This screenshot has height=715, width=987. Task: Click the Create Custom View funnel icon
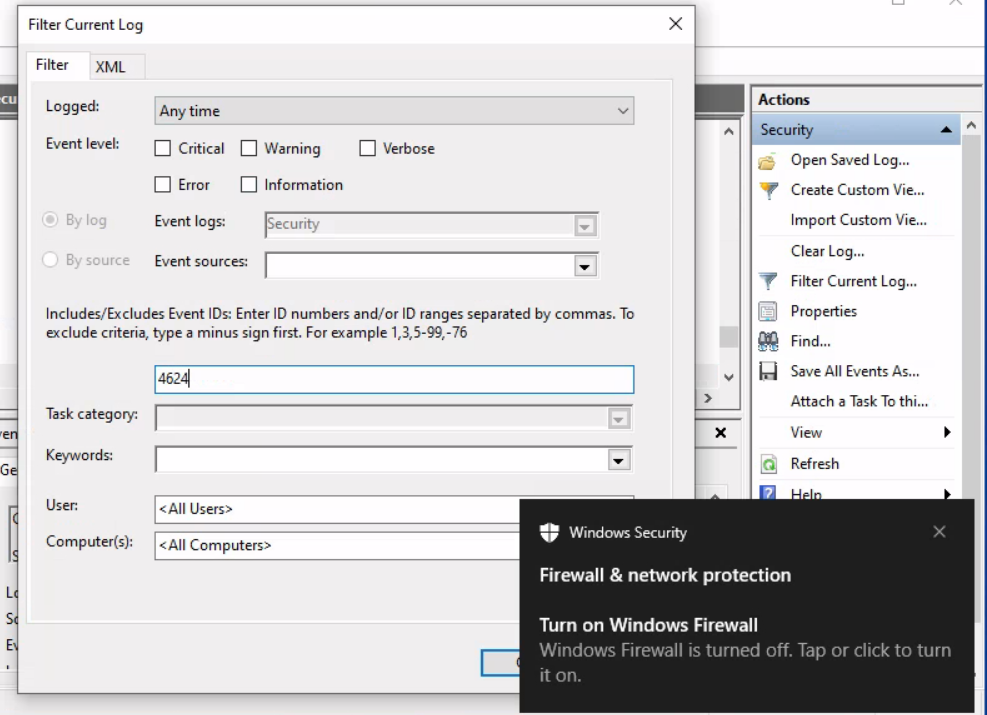click(x=768, y=190)
